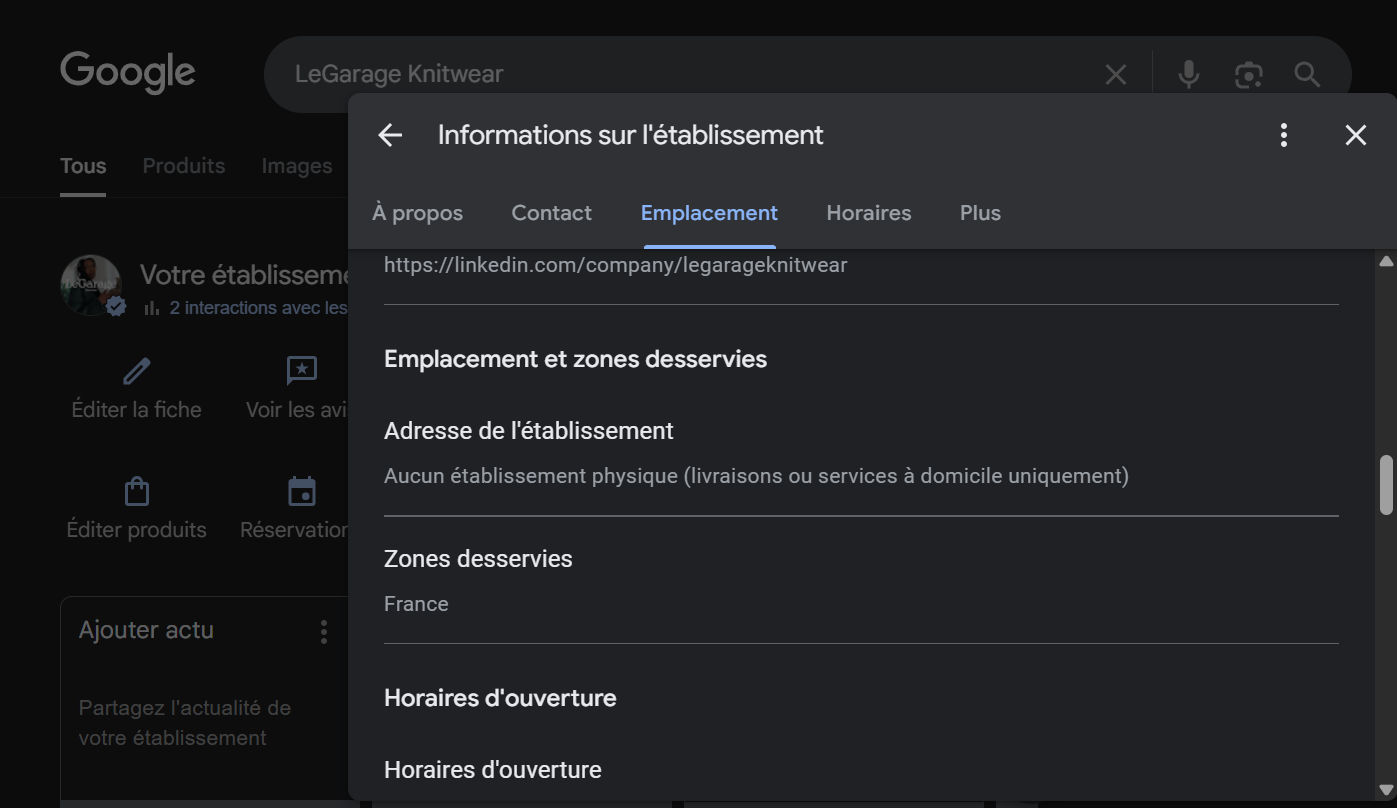The width and height of the screenshot is (1397, 808).
Task: Open search by image camera icon
Action: (x=1248, y=75)
